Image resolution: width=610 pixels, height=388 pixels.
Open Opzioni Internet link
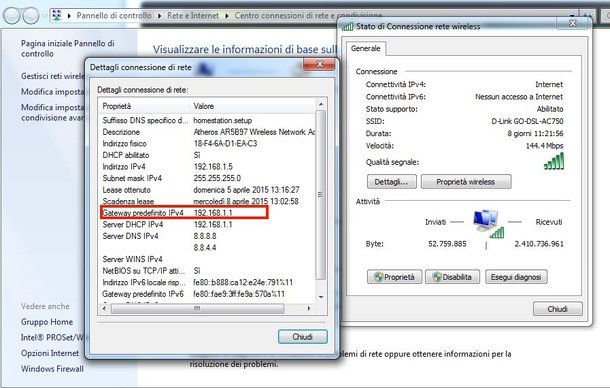50,353
